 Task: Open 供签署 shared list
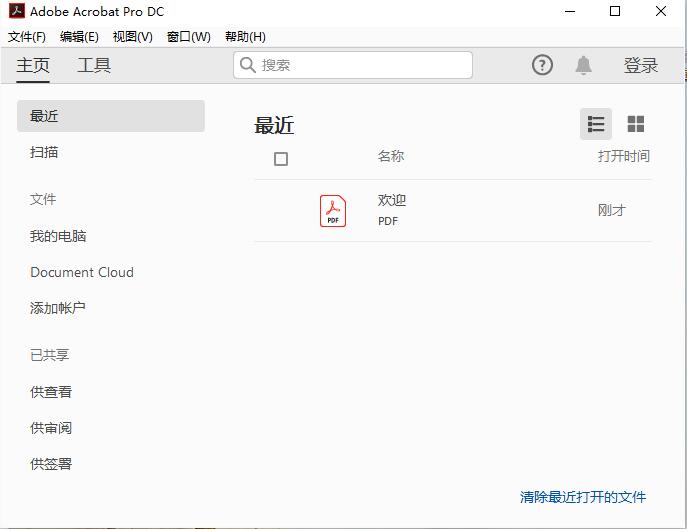[x=51, y=464]
